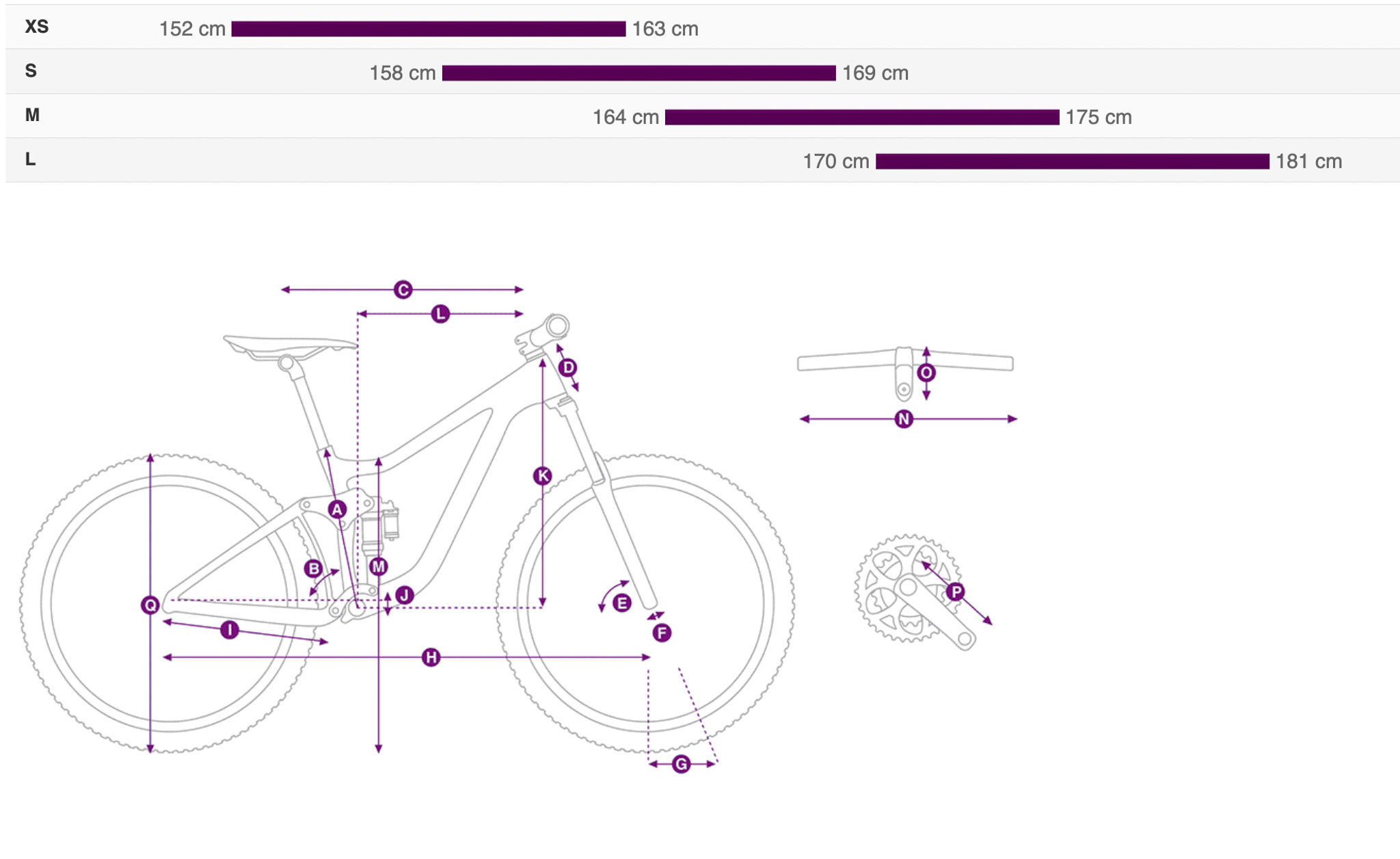
Task: Click the L reach marker
Action: tap(440, 314)
